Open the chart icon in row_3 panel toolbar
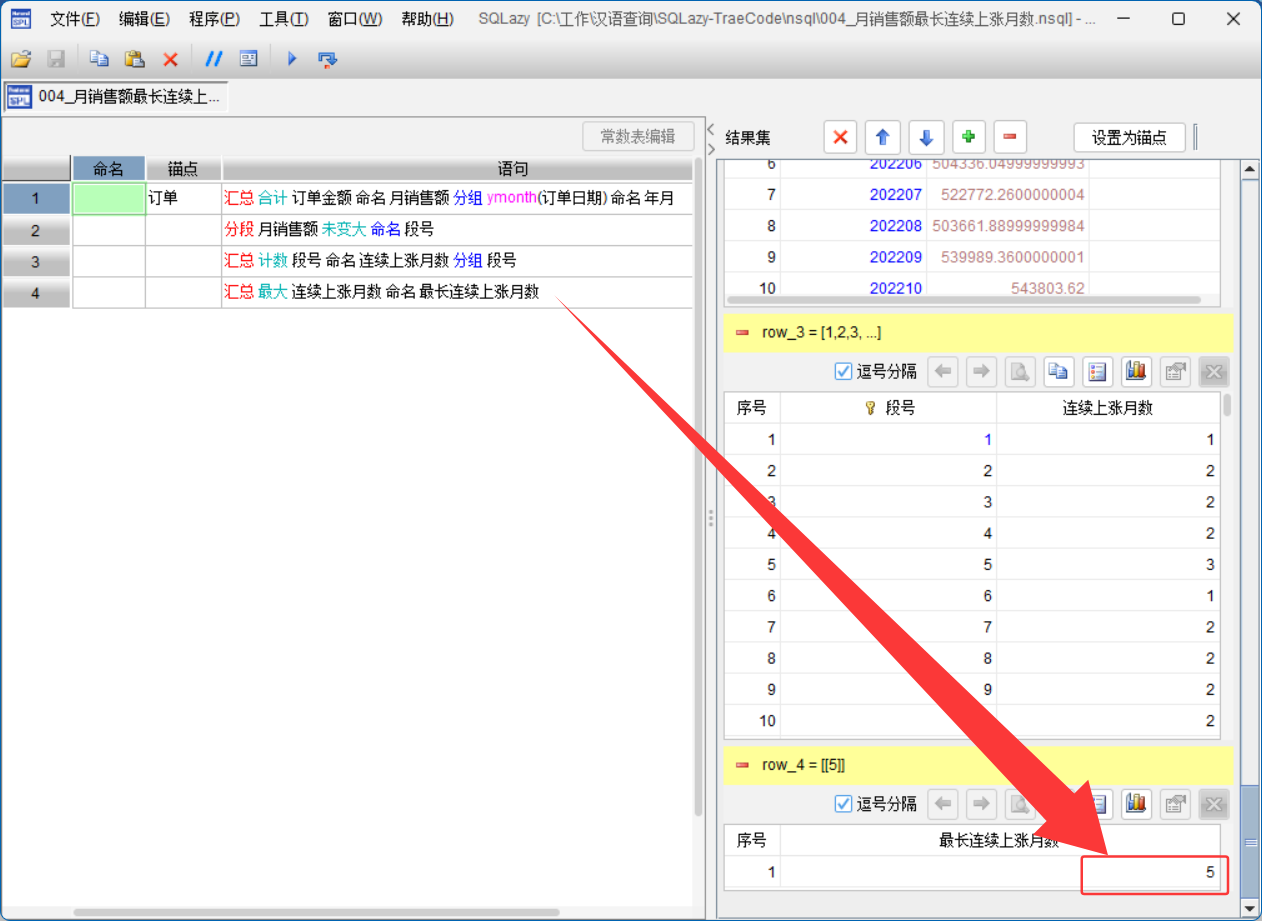Image resolution: width=1262 pixels, height=921 pixels. [x=1136, y=372]
